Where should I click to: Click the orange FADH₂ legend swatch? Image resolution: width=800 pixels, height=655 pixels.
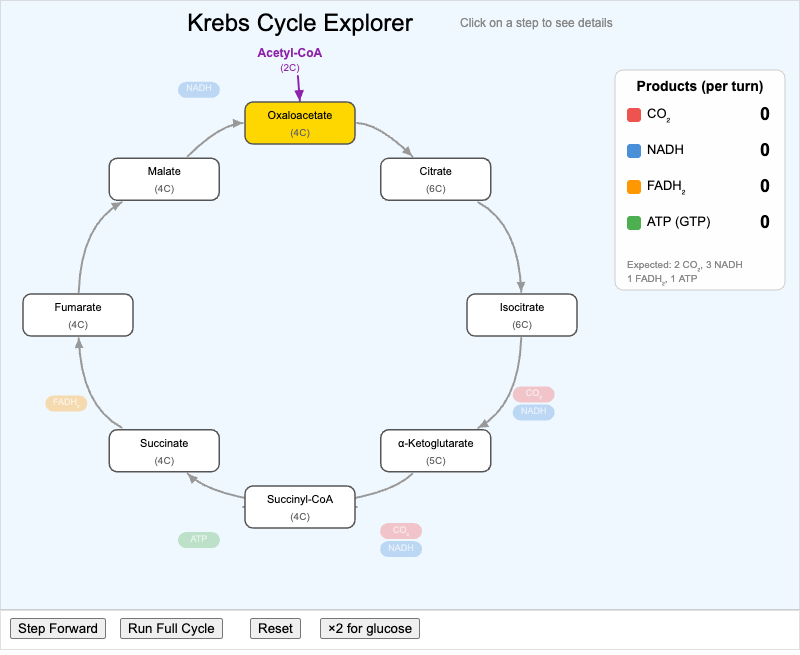pyautogui.click(x=634, y=186)
